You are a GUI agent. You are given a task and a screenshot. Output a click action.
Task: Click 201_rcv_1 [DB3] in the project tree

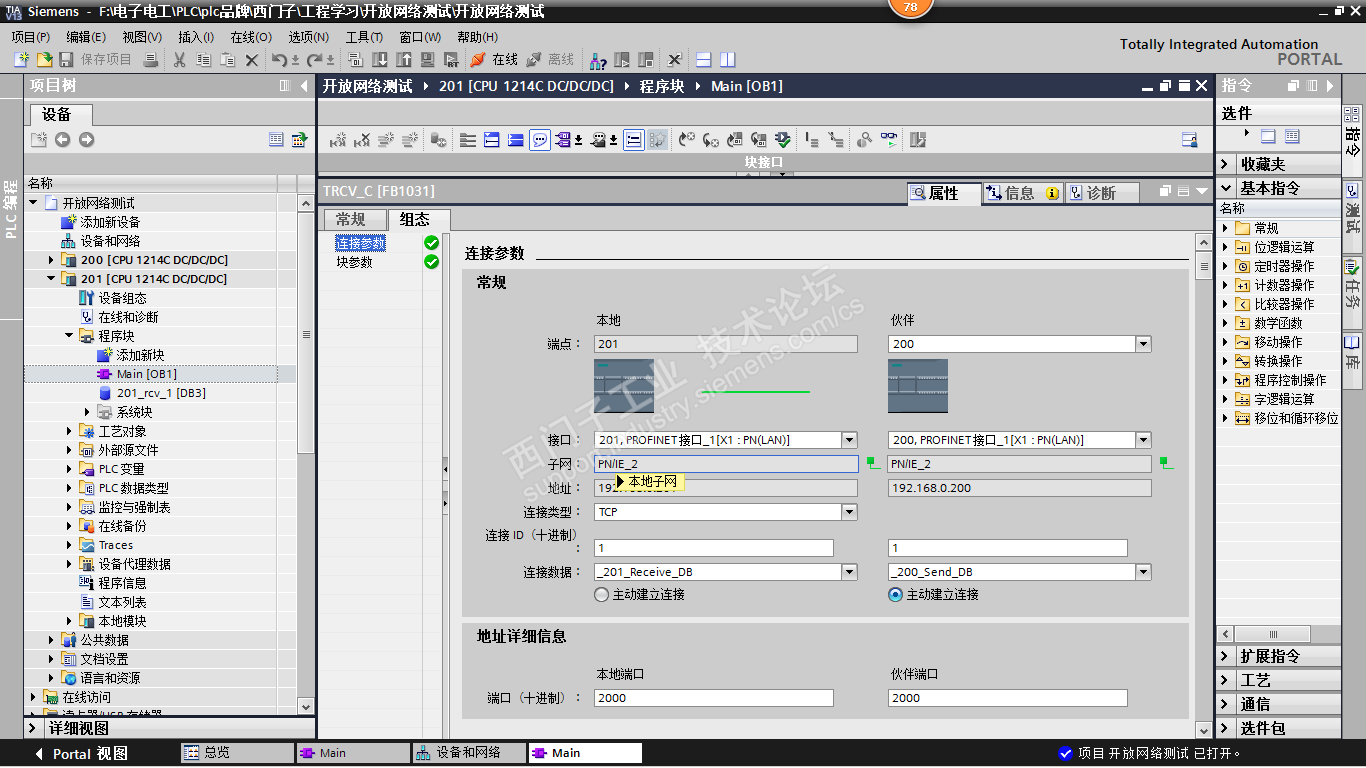(x=161, y=393)
